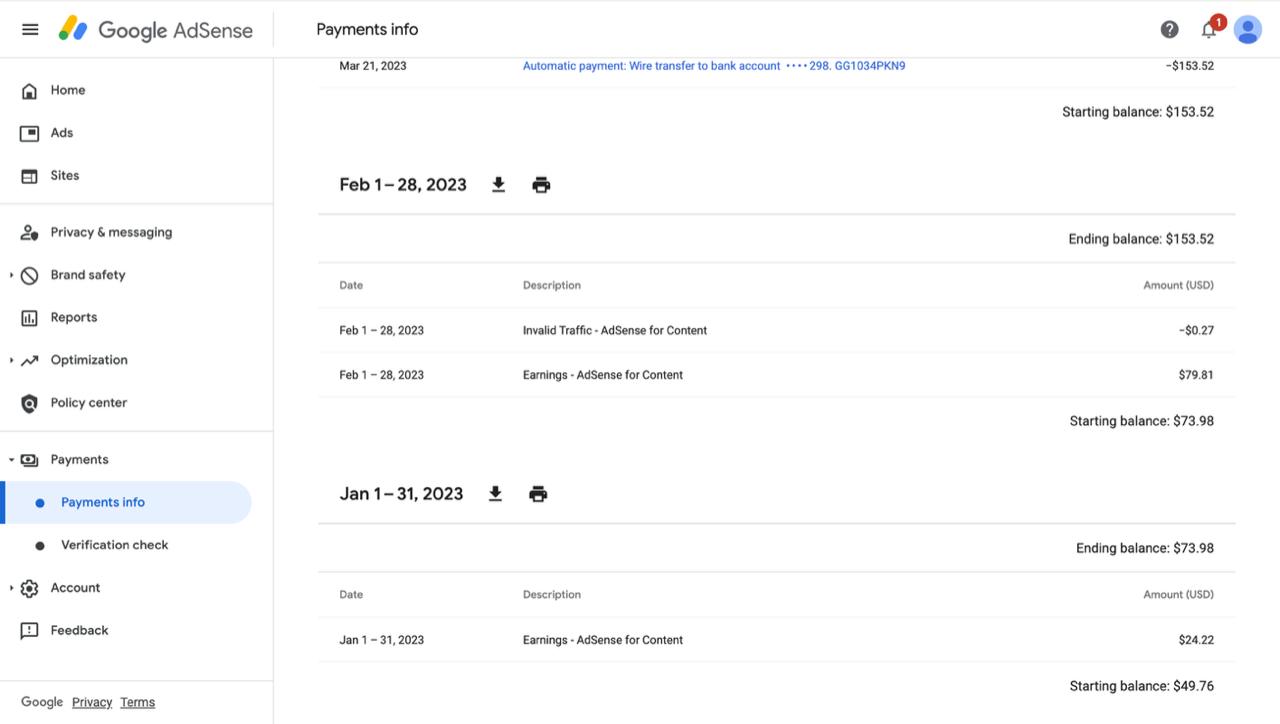
Task: Open Sites in the sidebar
Action: (65, 175)
